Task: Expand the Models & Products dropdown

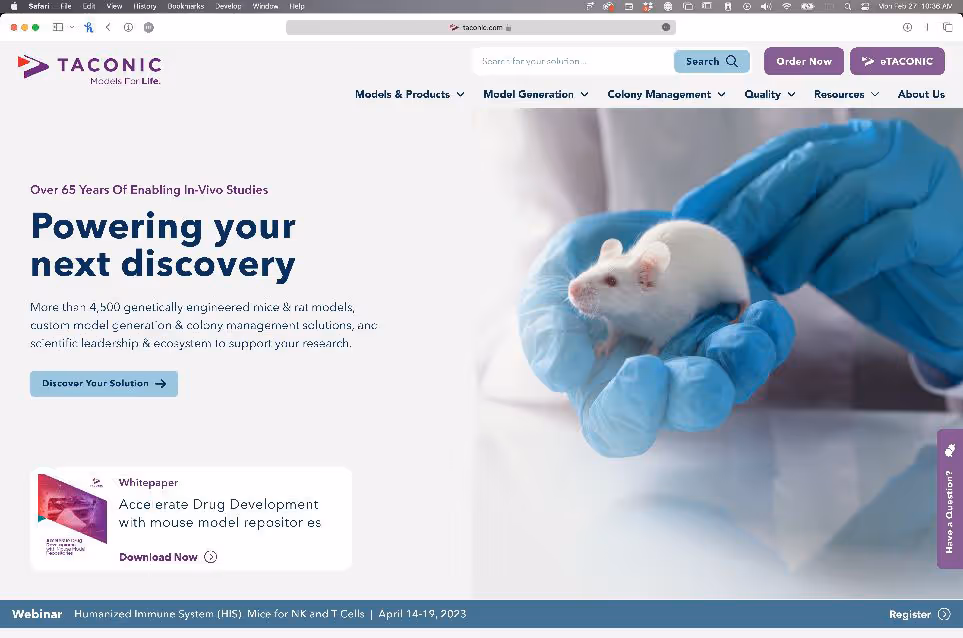Action: 410,94
